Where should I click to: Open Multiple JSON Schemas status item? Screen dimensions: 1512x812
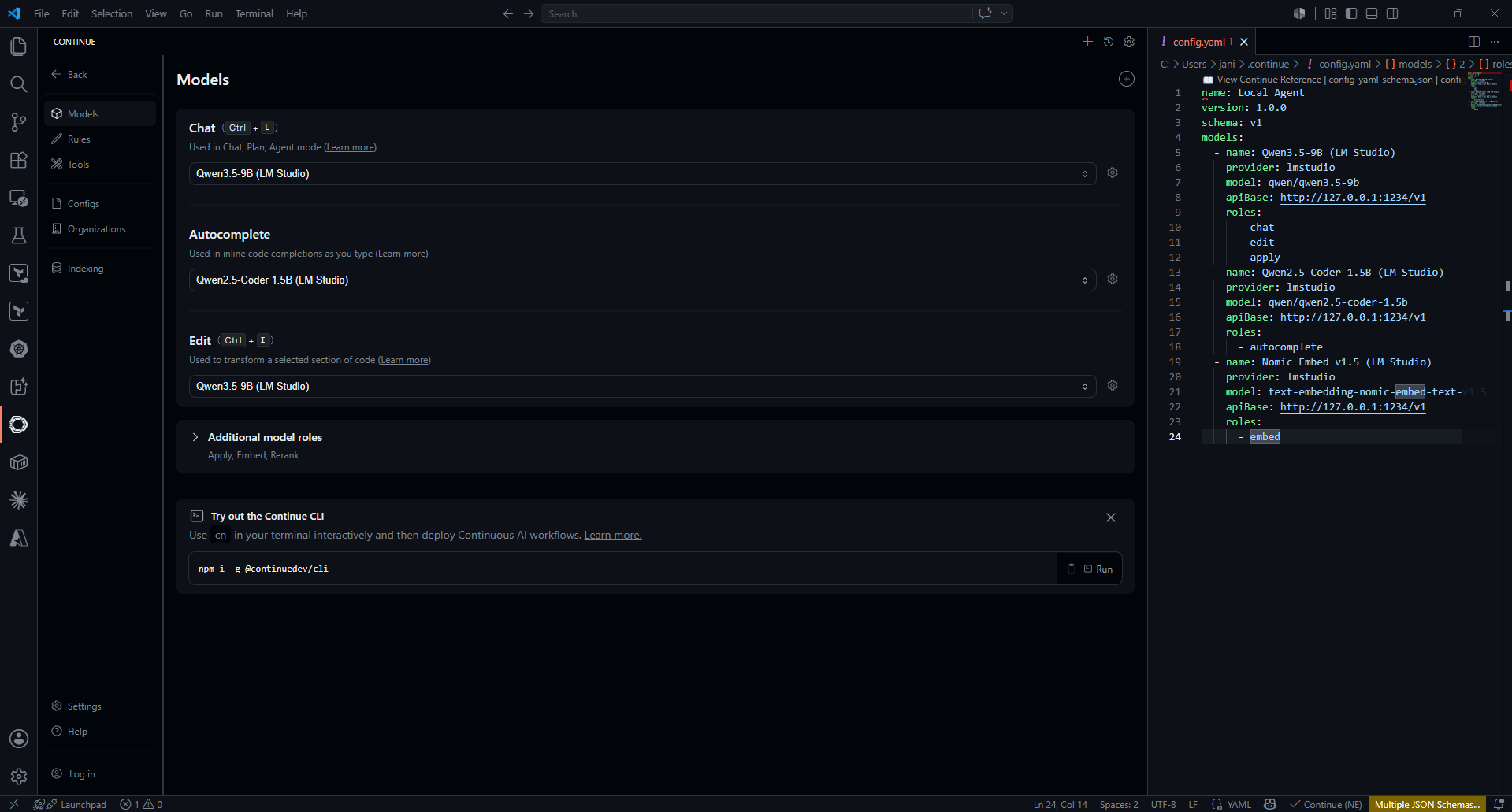(x=1427, y=804)
